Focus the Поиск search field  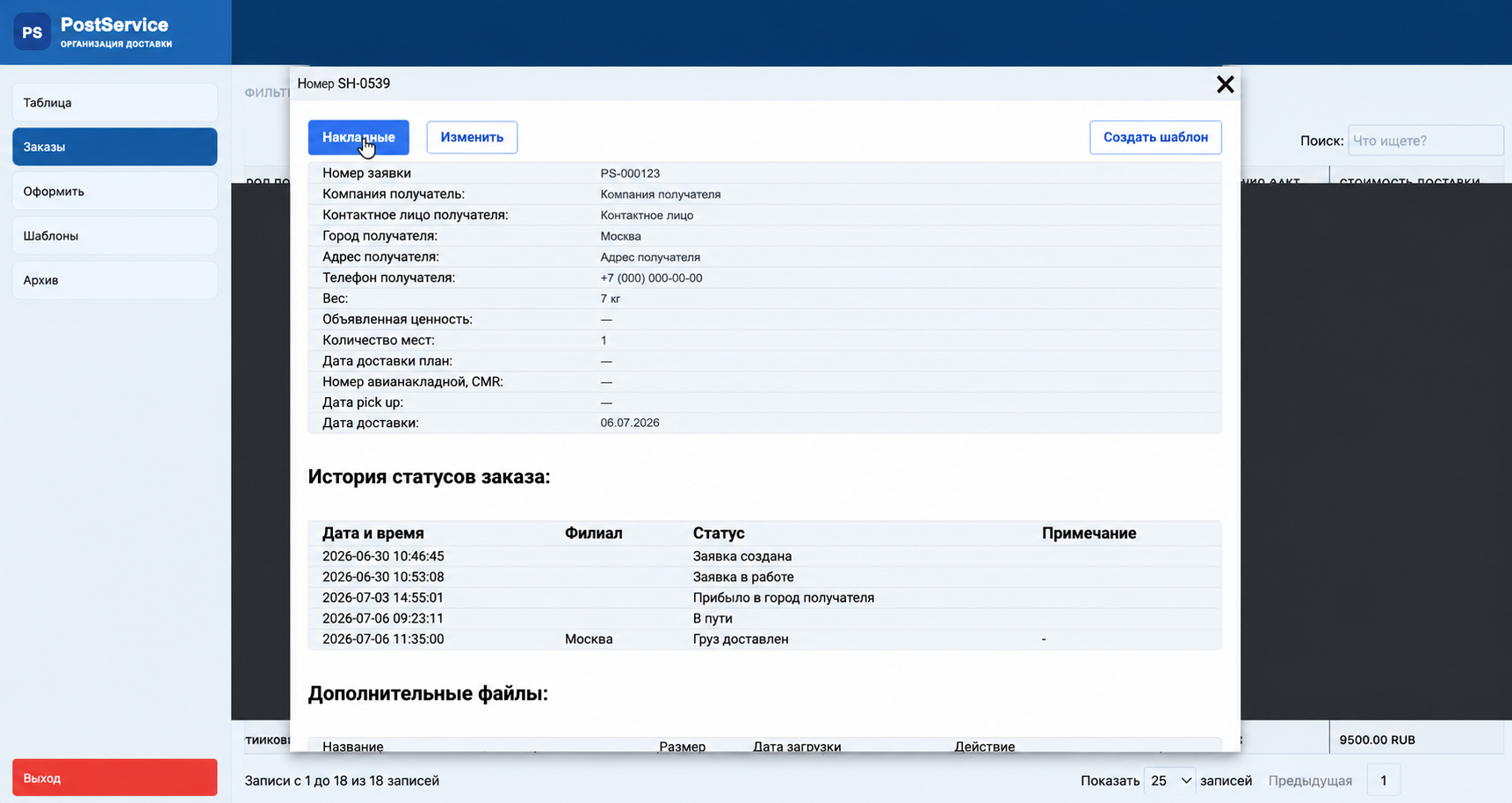point(1425,141)
